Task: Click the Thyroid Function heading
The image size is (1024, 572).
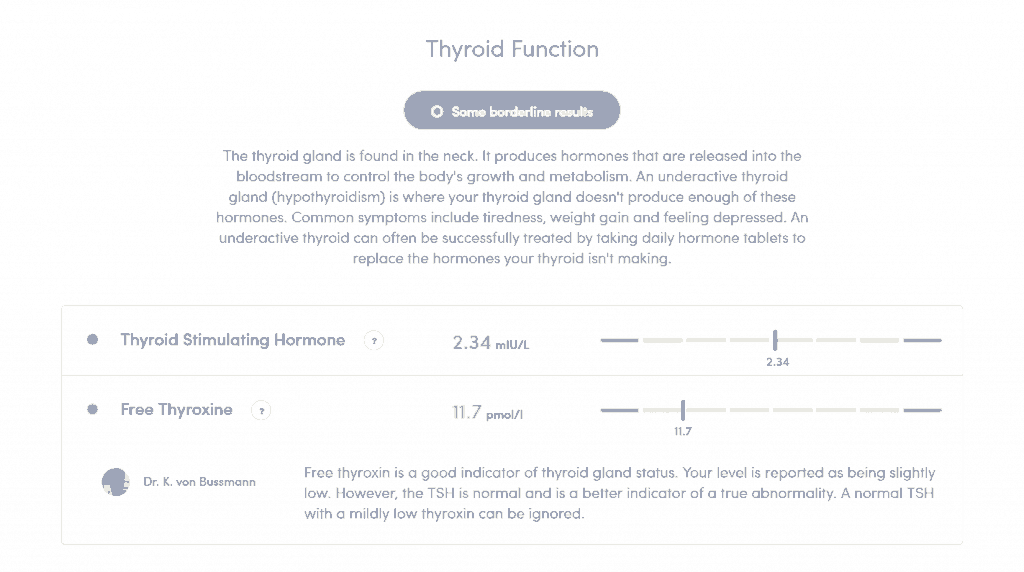Action: click(x=512, y=49)
